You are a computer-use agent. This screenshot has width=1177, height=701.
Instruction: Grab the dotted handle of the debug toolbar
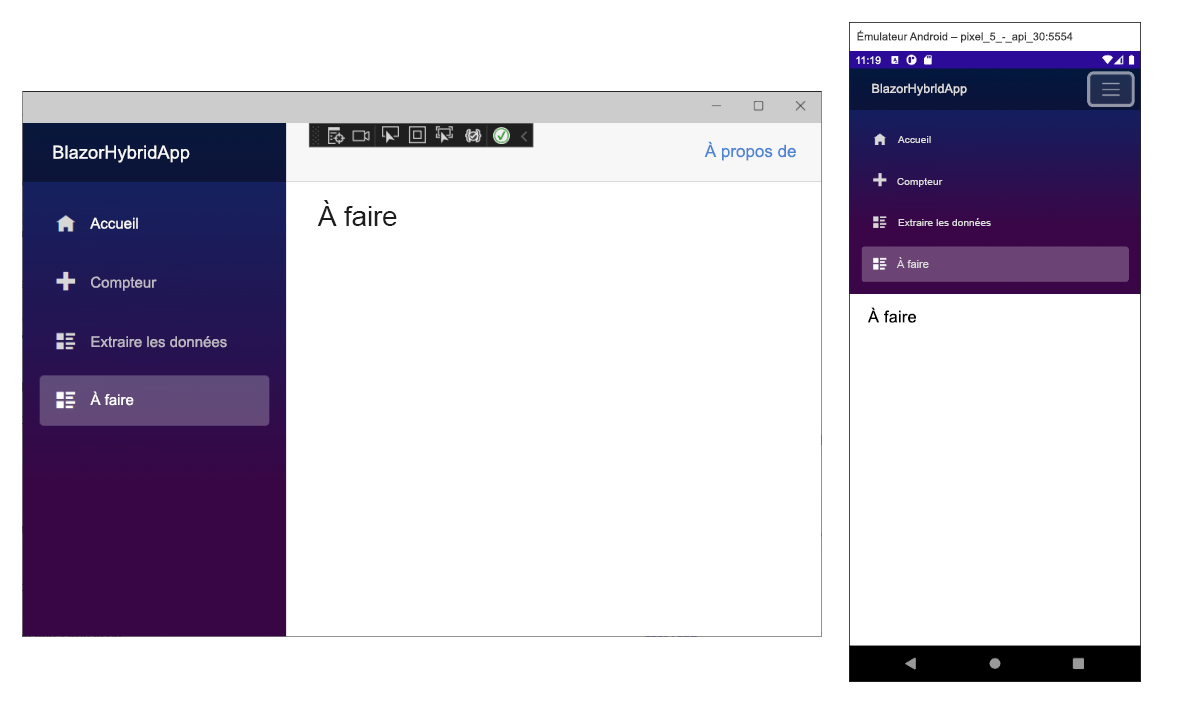coord(316,136)
